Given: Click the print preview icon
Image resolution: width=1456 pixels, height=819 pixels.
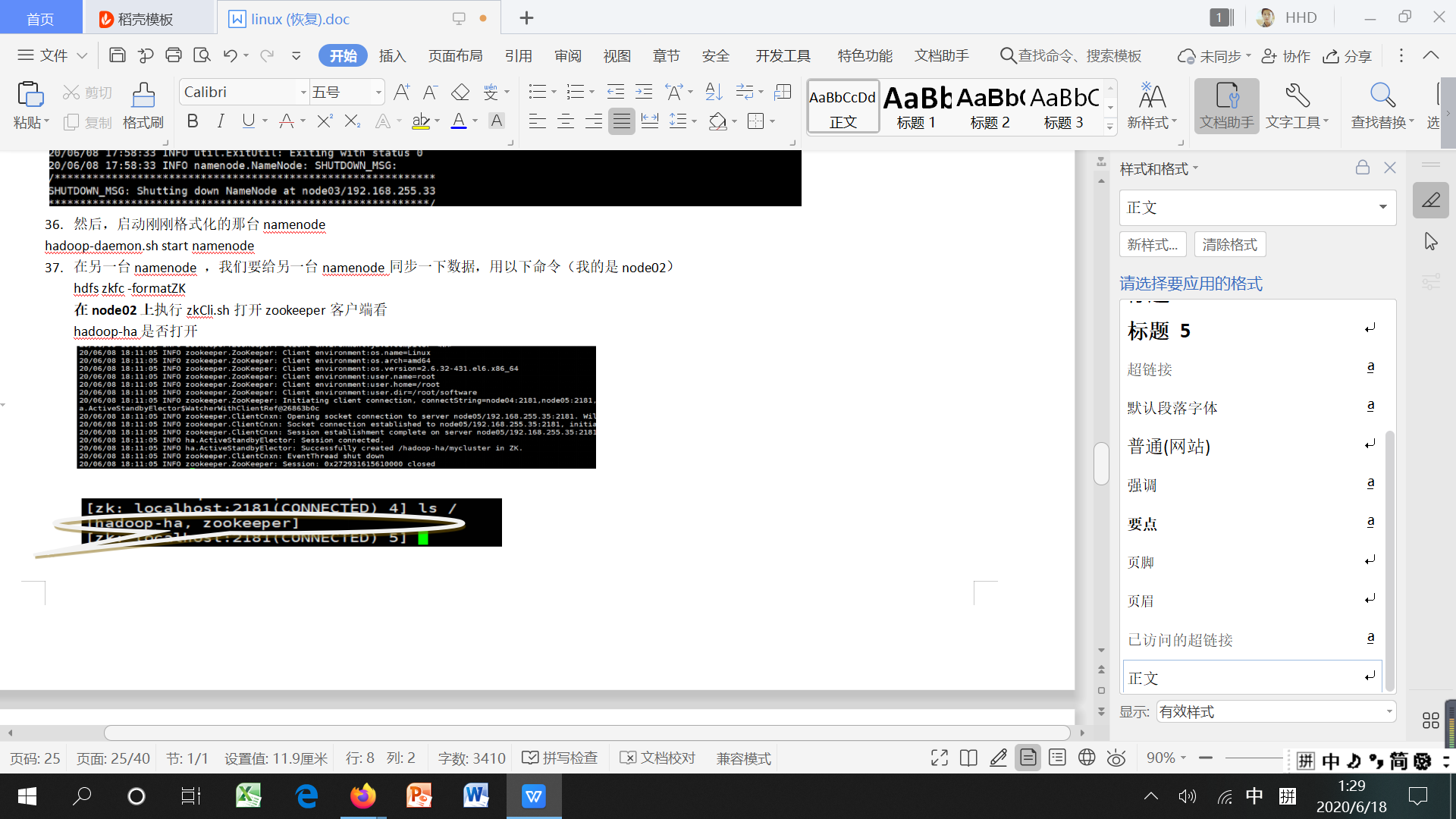Looking at the screenshot, I should tap(202, 55).
